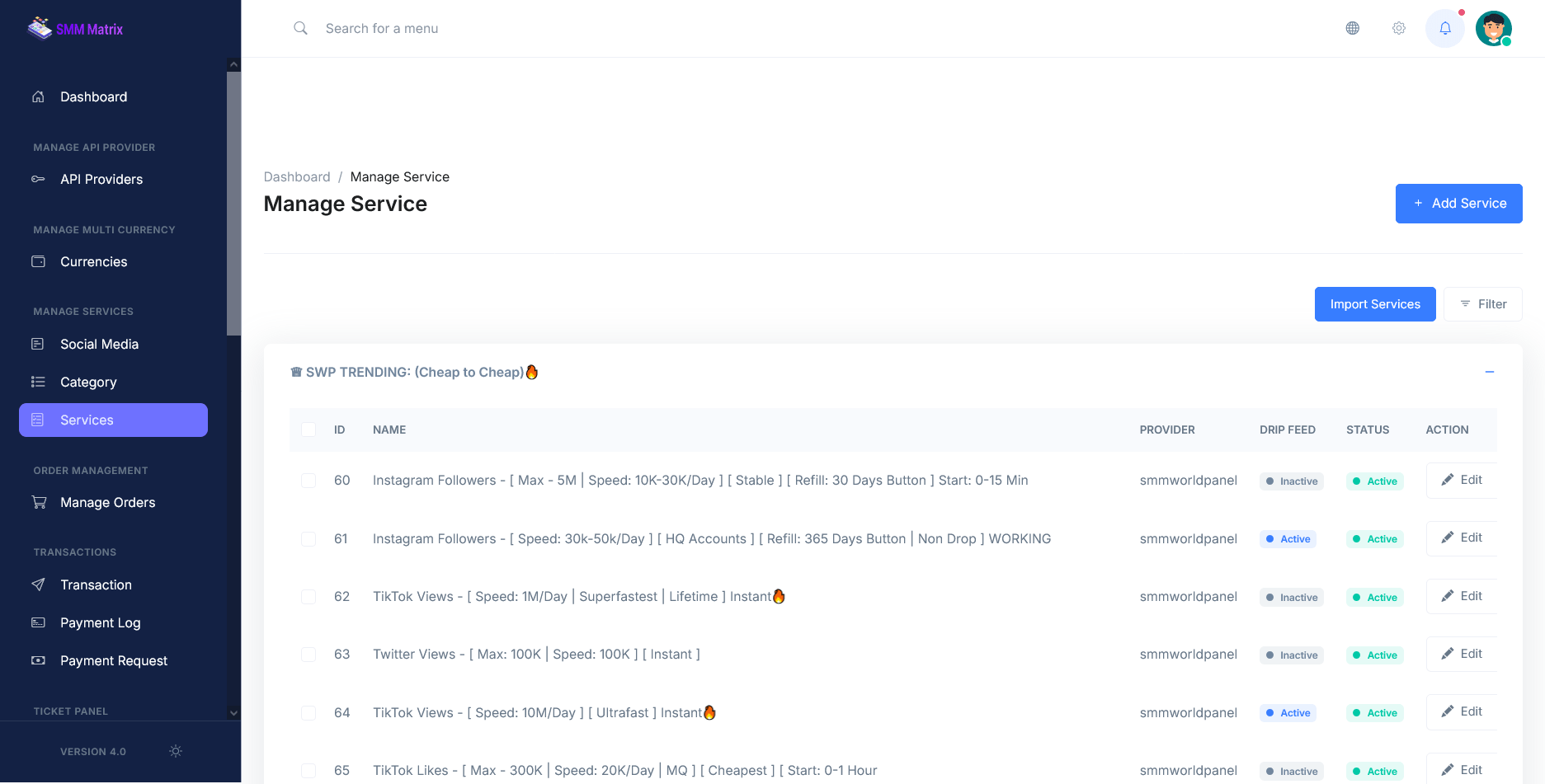Open the language globe icon
Viewport: 1545px width, 784px height.
click(x=1352, y=28)
